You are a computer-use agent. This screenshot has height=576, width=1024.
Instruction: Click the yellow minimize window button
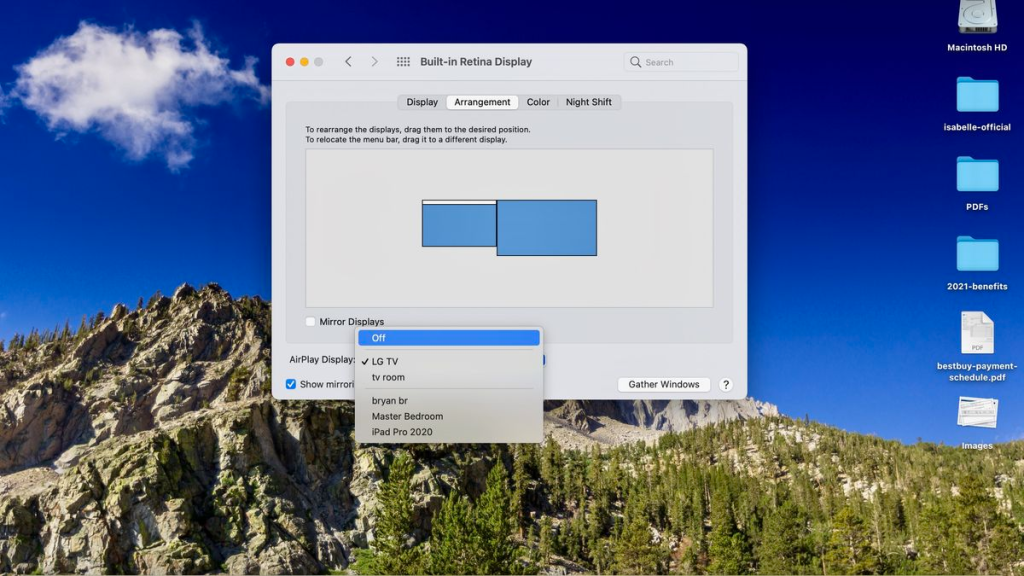click(x=304, y=62)
